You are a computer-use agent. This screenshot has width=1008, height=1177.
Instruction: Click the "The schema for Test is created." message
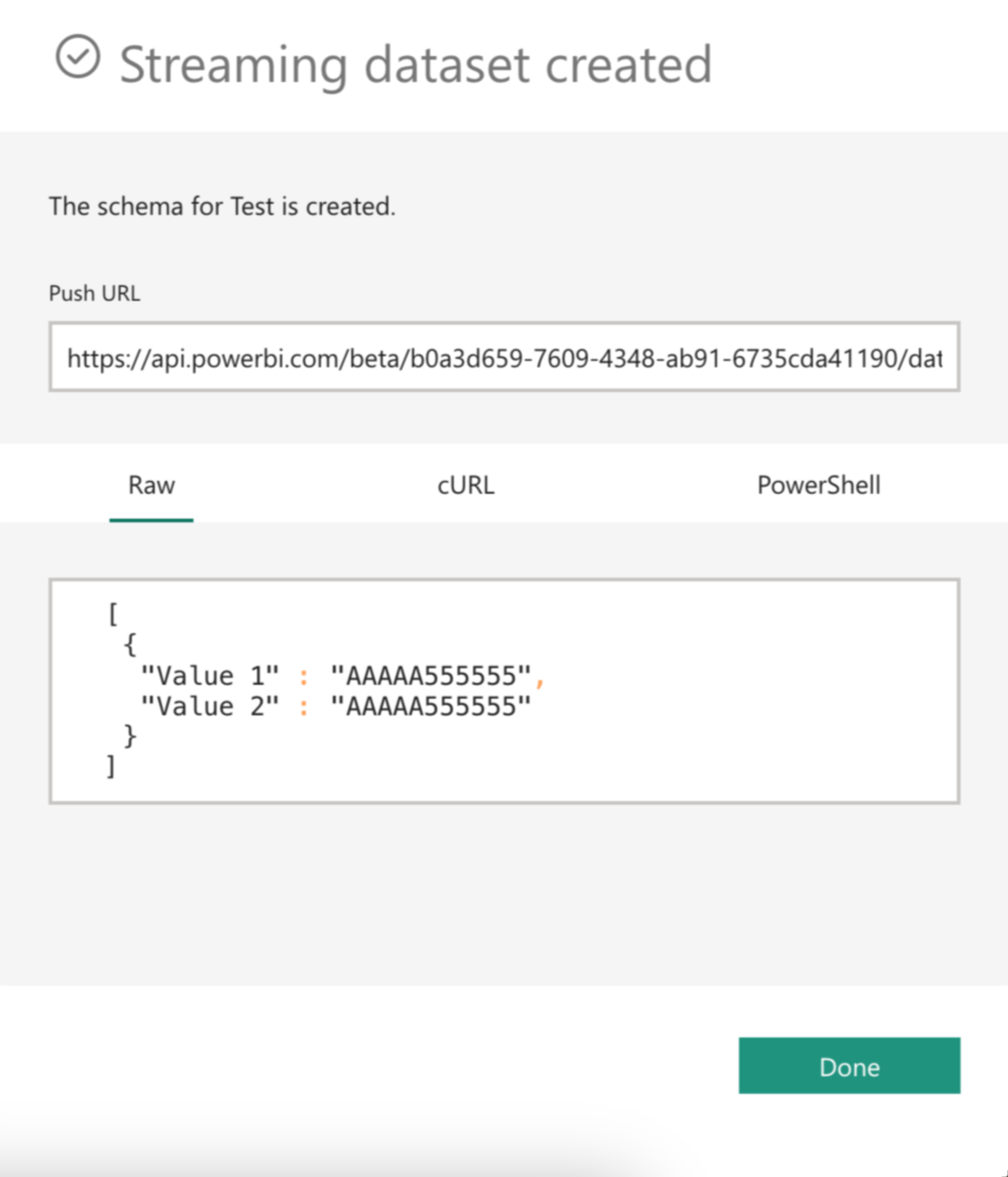click(x=222, y=206)
